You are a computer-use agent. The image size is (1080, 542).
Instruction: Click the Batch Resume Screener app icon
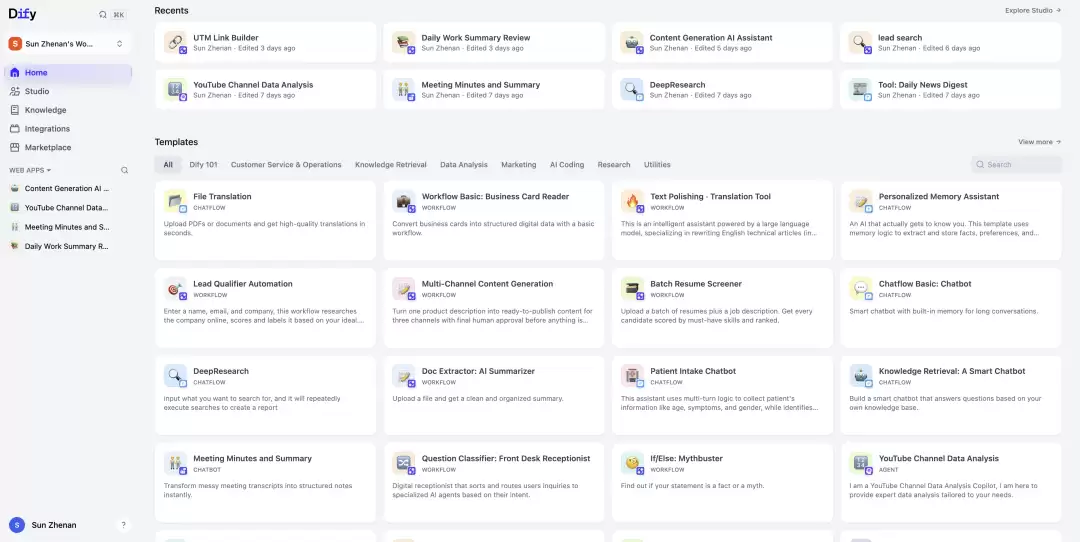[632, 288]
